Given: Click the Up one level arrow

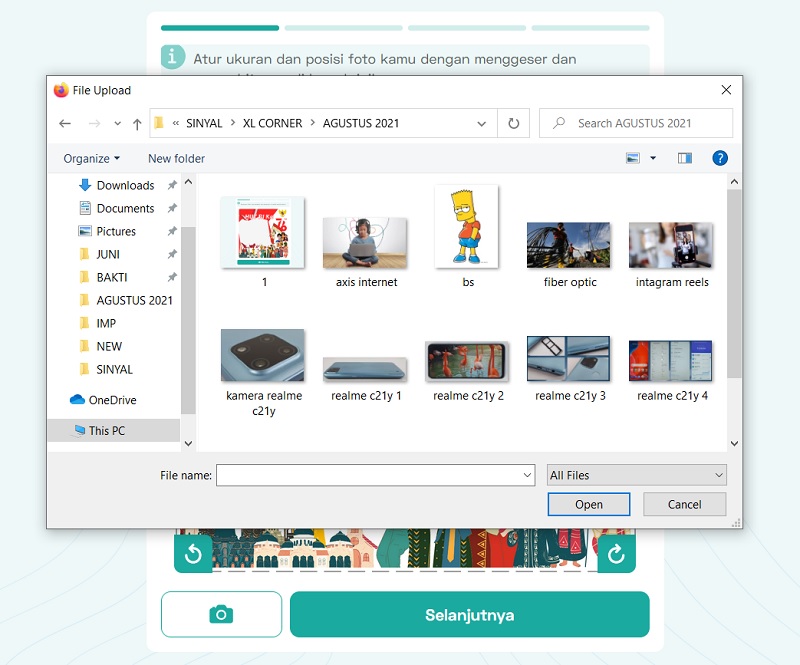Looking at the screenshot, I should (x=136, y=124).
